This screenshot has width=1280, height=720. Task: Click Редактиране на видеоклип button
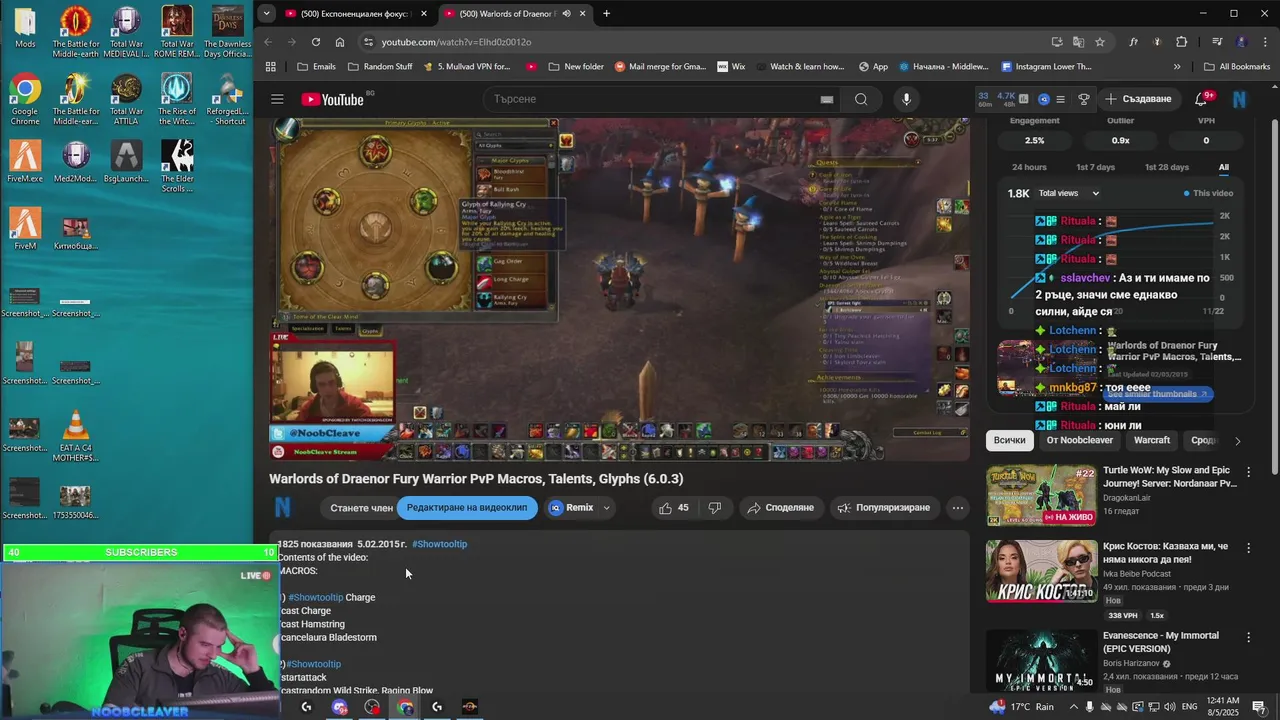467,508
